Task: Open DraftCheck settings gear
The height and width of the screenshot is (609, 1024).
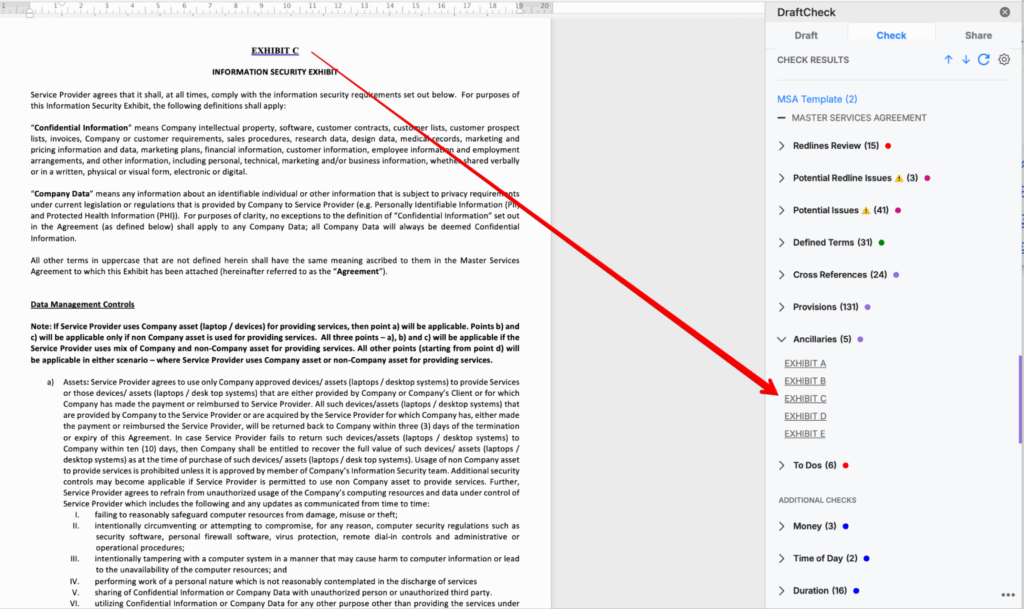Action: [1004, 60]
